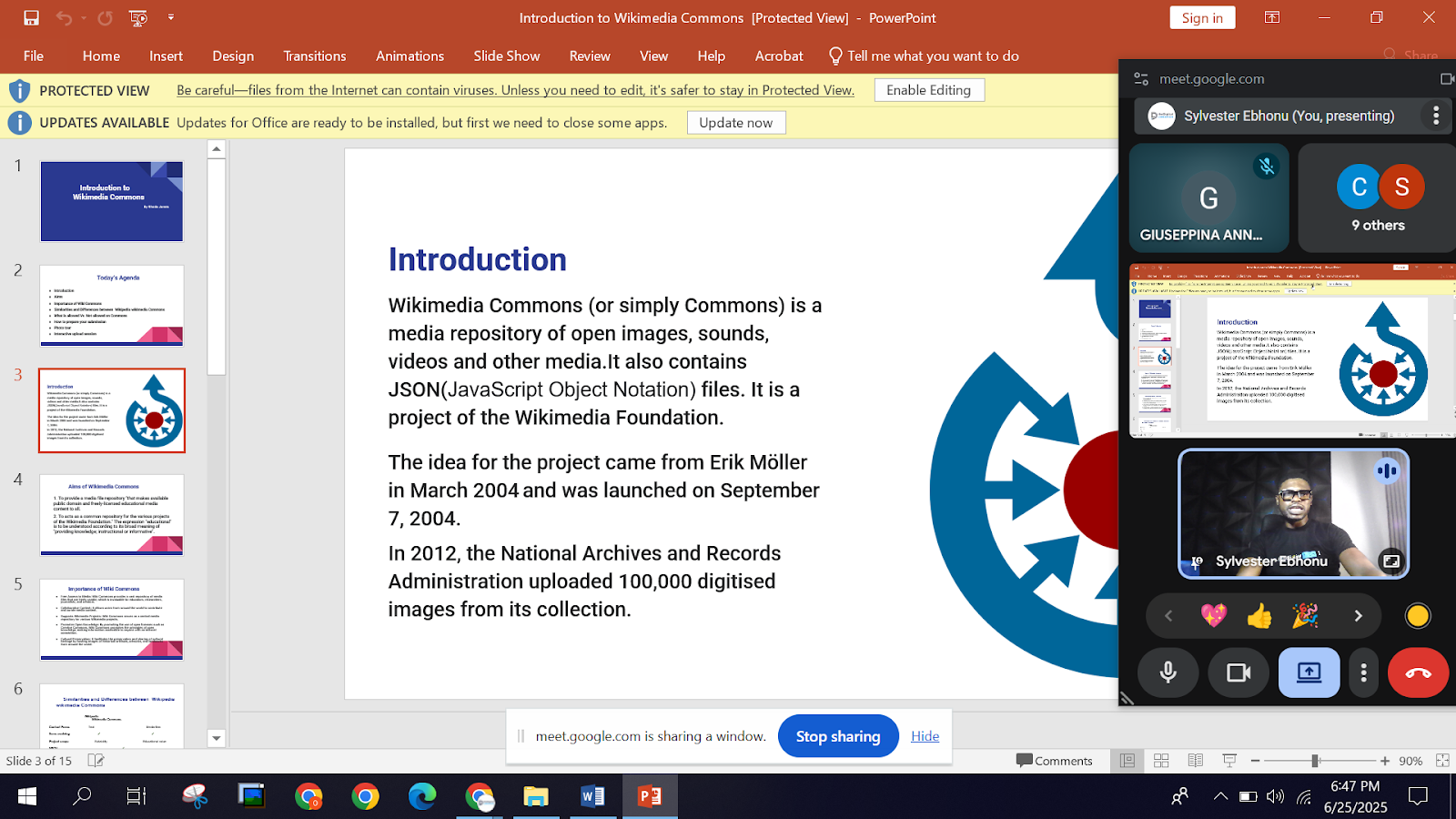Click the zoom in plus button
Screen dimensions: 1456x819
point(1385,760)
